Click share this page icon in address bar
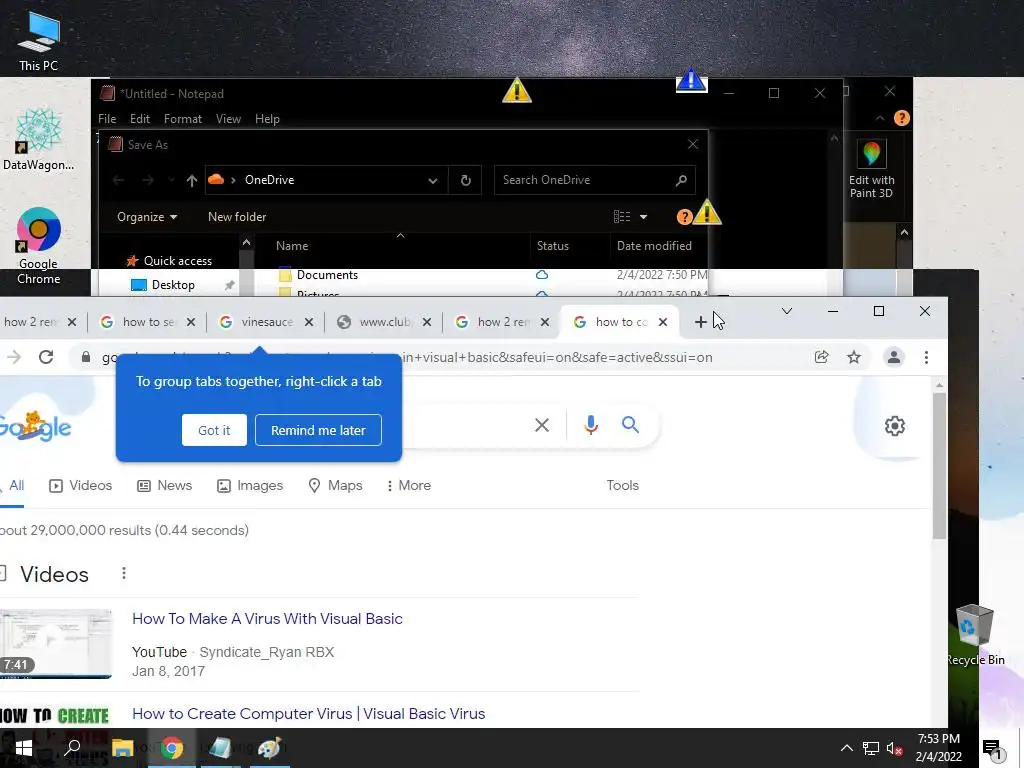Screen dimensions: 1024x768 [822, 357]
